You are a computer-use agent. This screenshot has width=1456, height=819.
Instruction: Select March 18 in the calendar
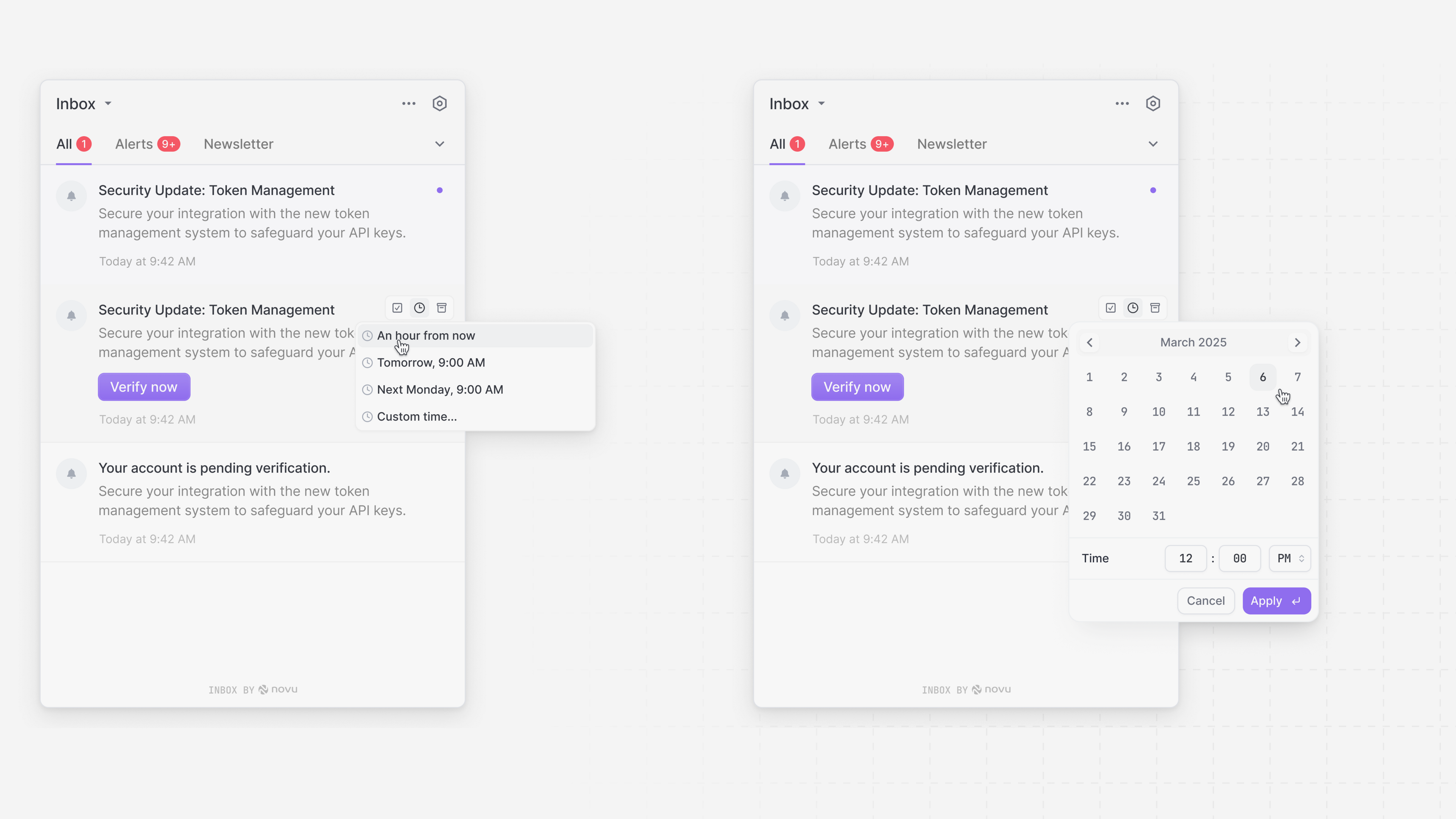(x=1193, y=447)
